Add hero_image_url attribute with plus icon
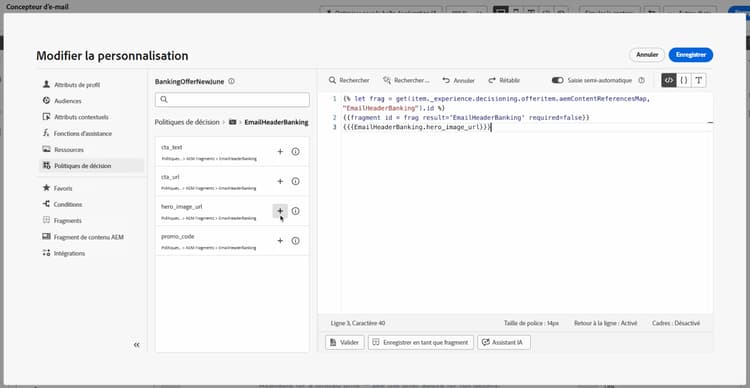The height and width of the screenshot is (388, 750). [280, 211]
